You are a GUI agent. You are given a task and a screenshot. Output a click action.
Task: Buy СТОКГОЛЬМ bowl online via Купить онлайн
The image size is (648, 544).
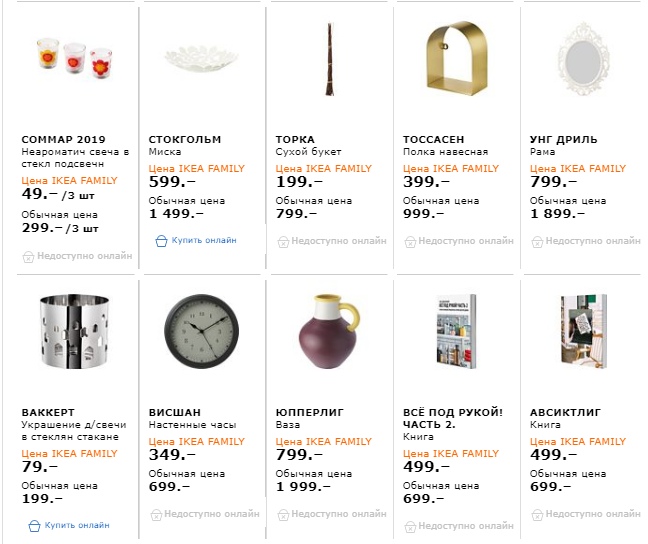click(x=204, y=240)
